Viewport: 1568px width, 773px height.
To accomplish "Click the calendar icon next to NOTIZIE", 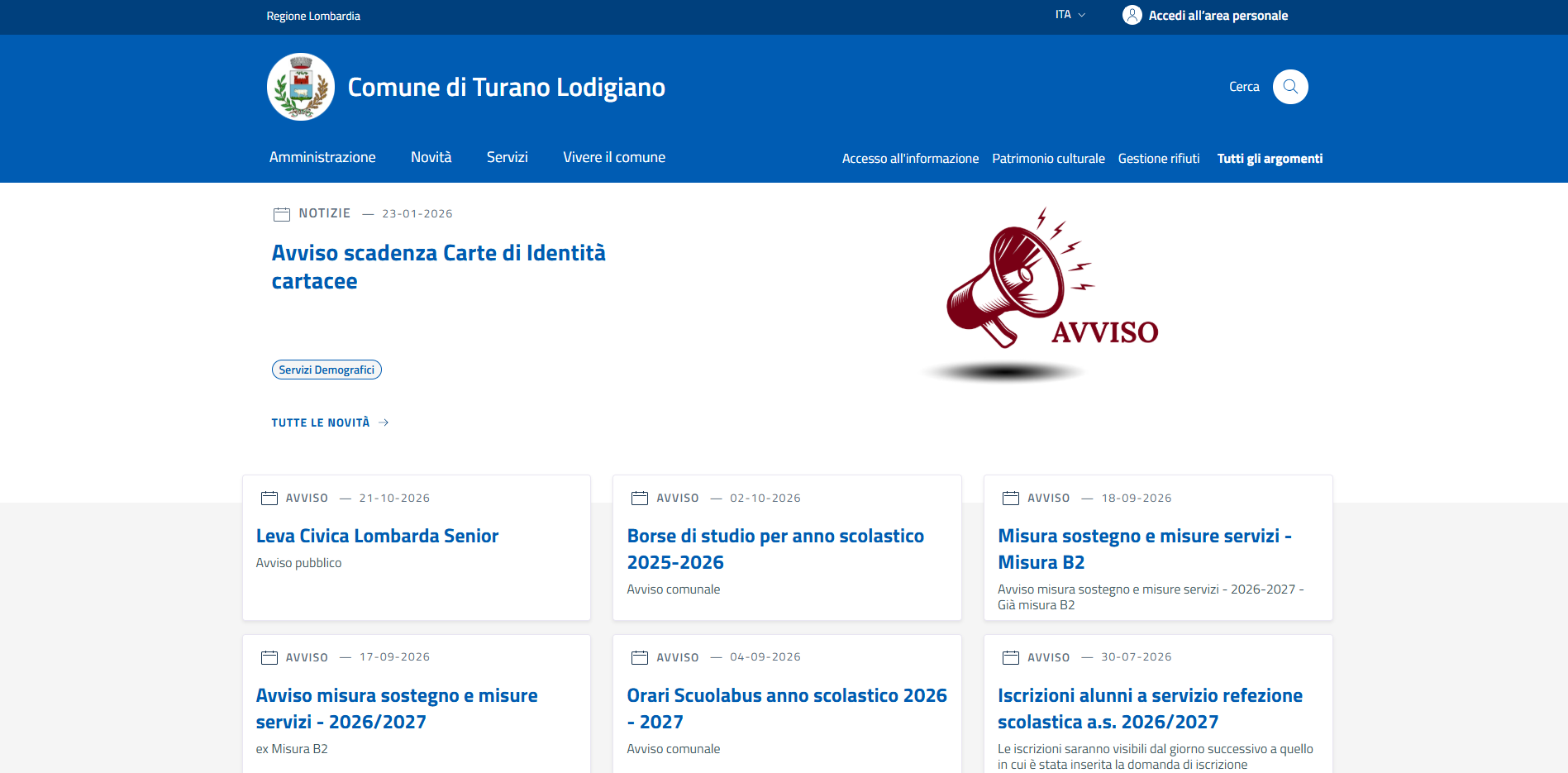I will 282,214.
